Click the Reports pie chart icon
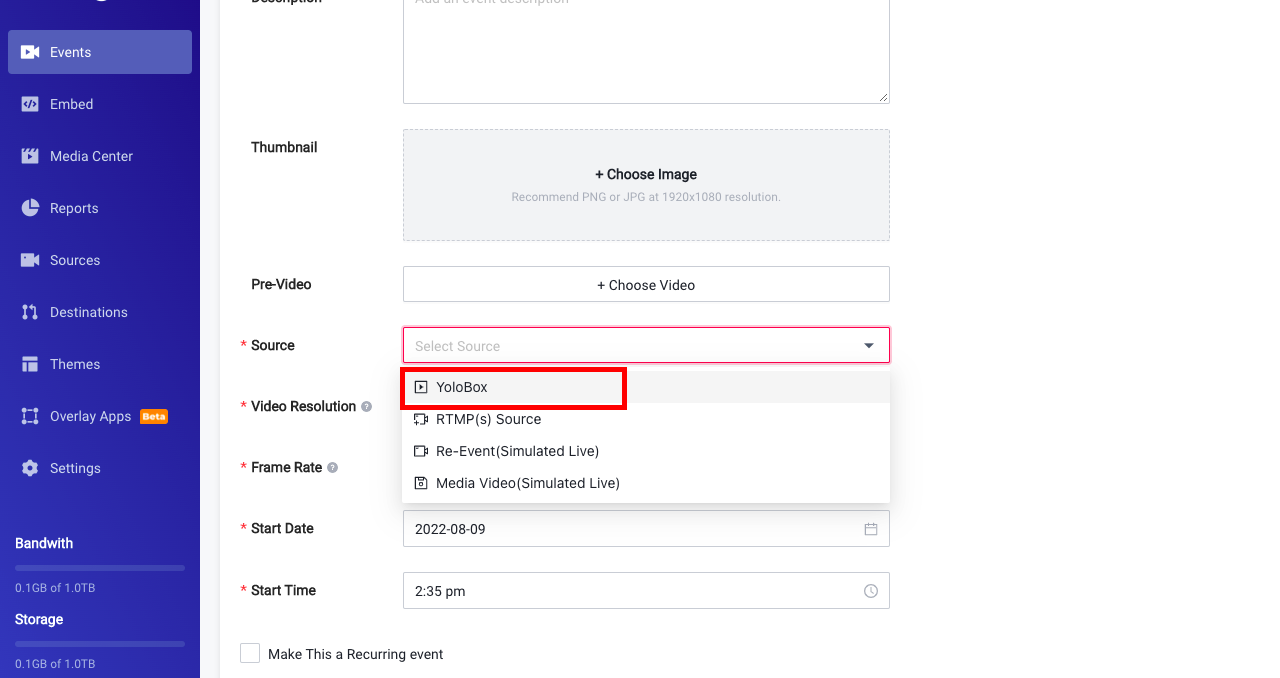 30,208
